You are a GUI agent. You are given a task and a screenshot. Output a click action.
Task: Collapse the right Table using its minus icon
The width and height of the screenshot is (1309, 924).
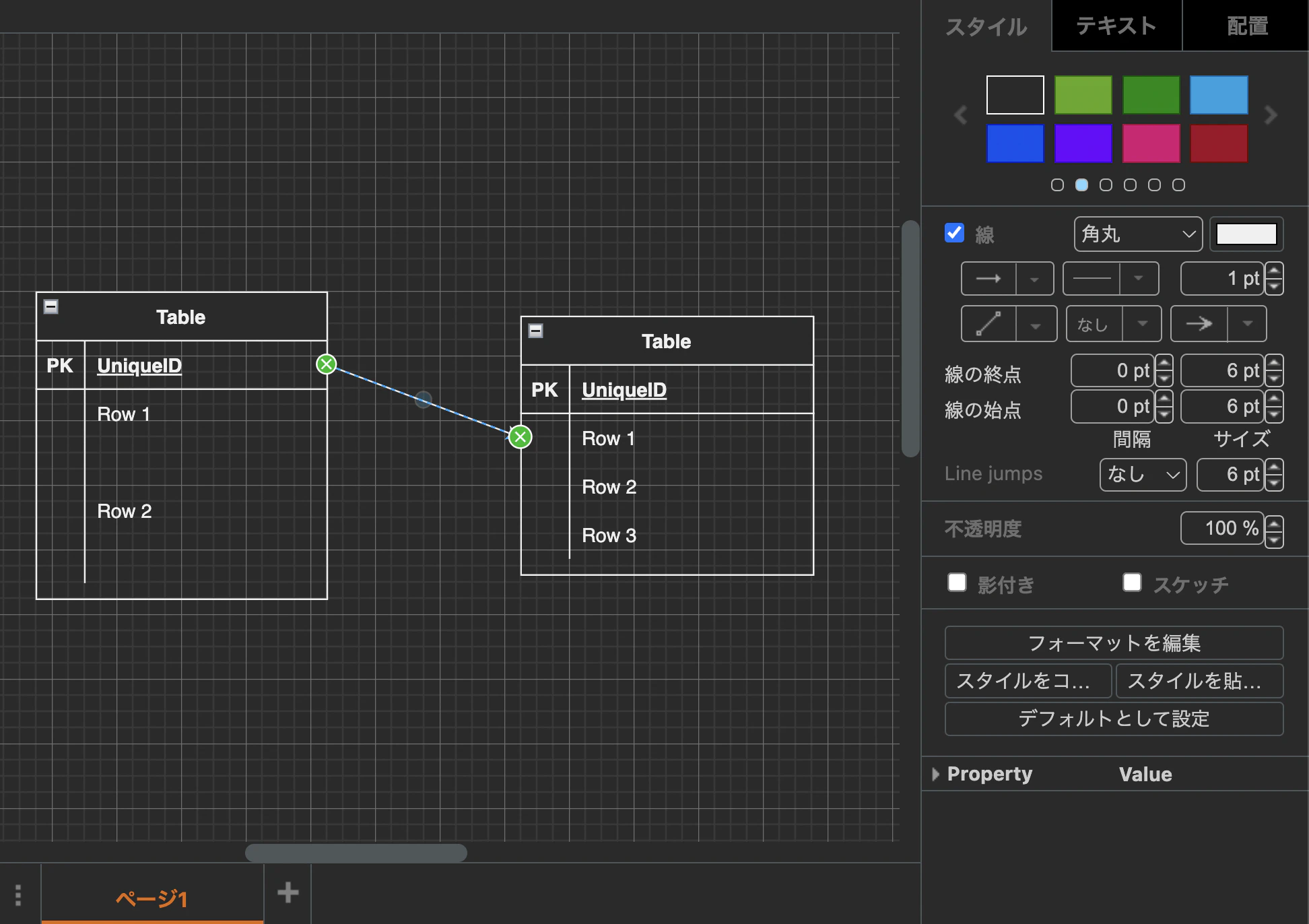click(x=536, y=331)
